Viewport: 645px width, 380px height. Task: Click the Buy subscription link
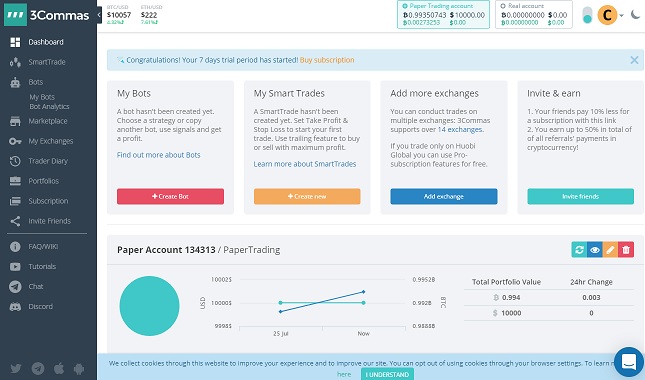327,60
